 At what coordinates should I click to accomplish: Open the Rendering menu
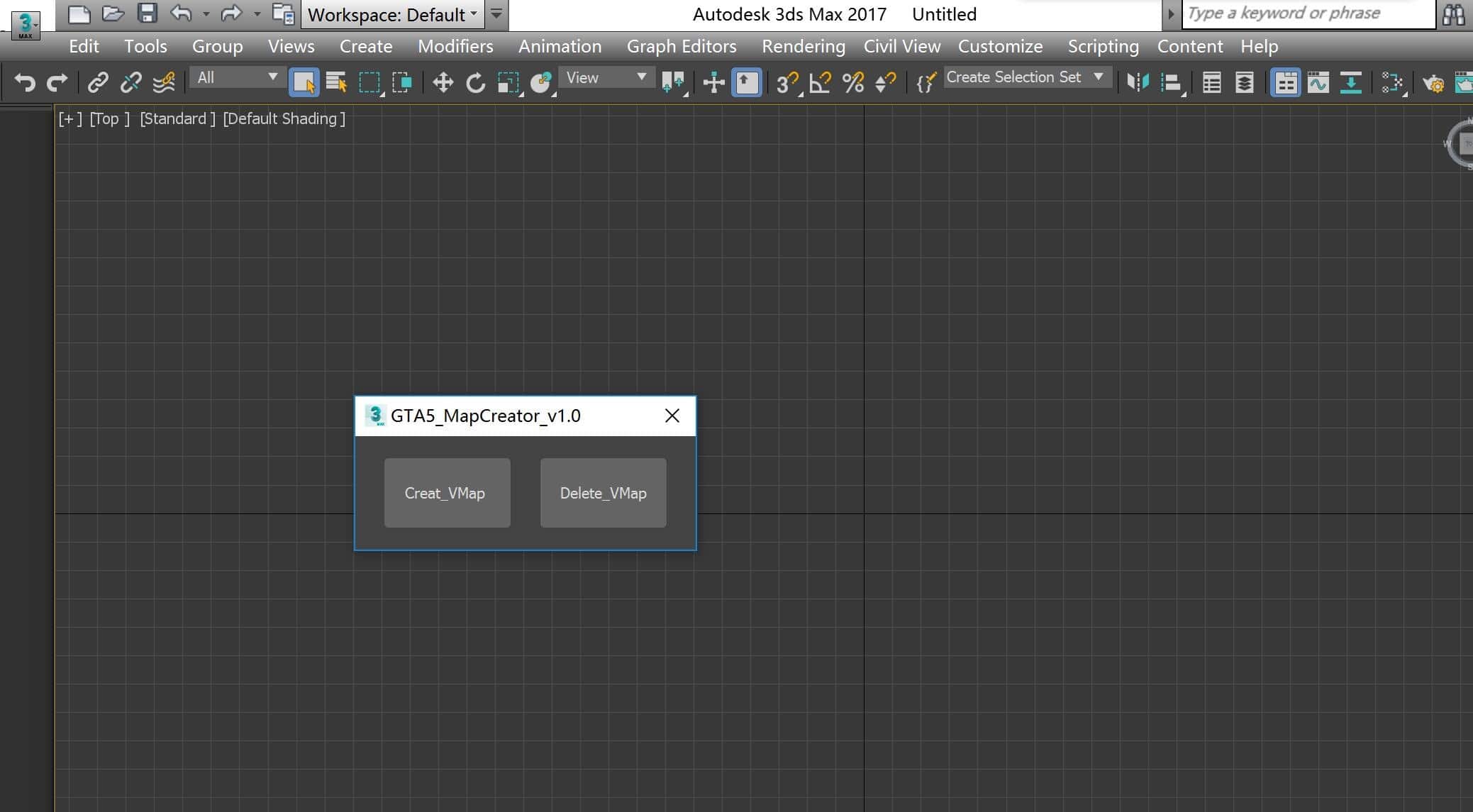(804, 46)
